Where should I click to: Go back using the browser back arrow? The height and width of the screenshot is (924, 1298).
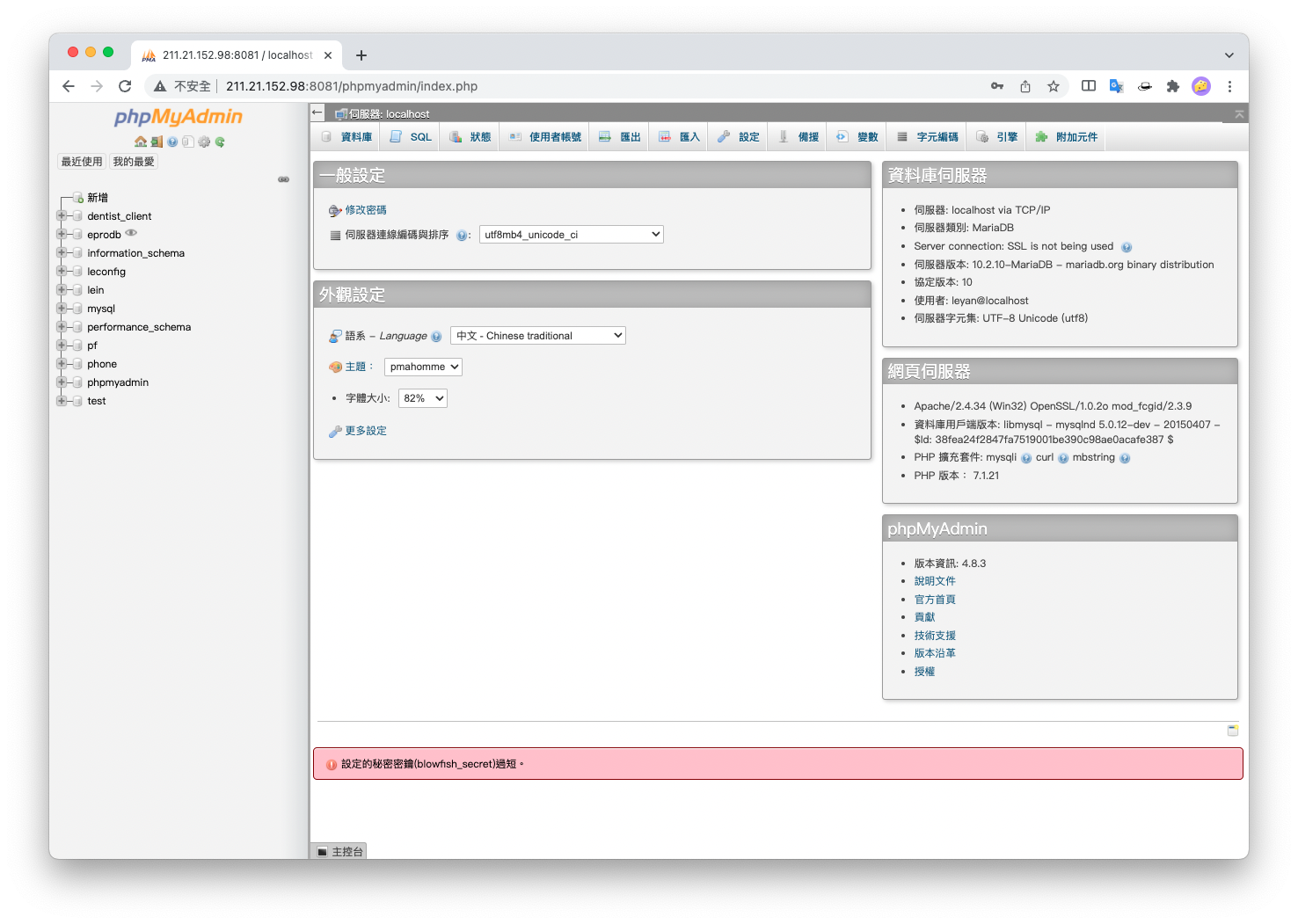click(69, 86)
